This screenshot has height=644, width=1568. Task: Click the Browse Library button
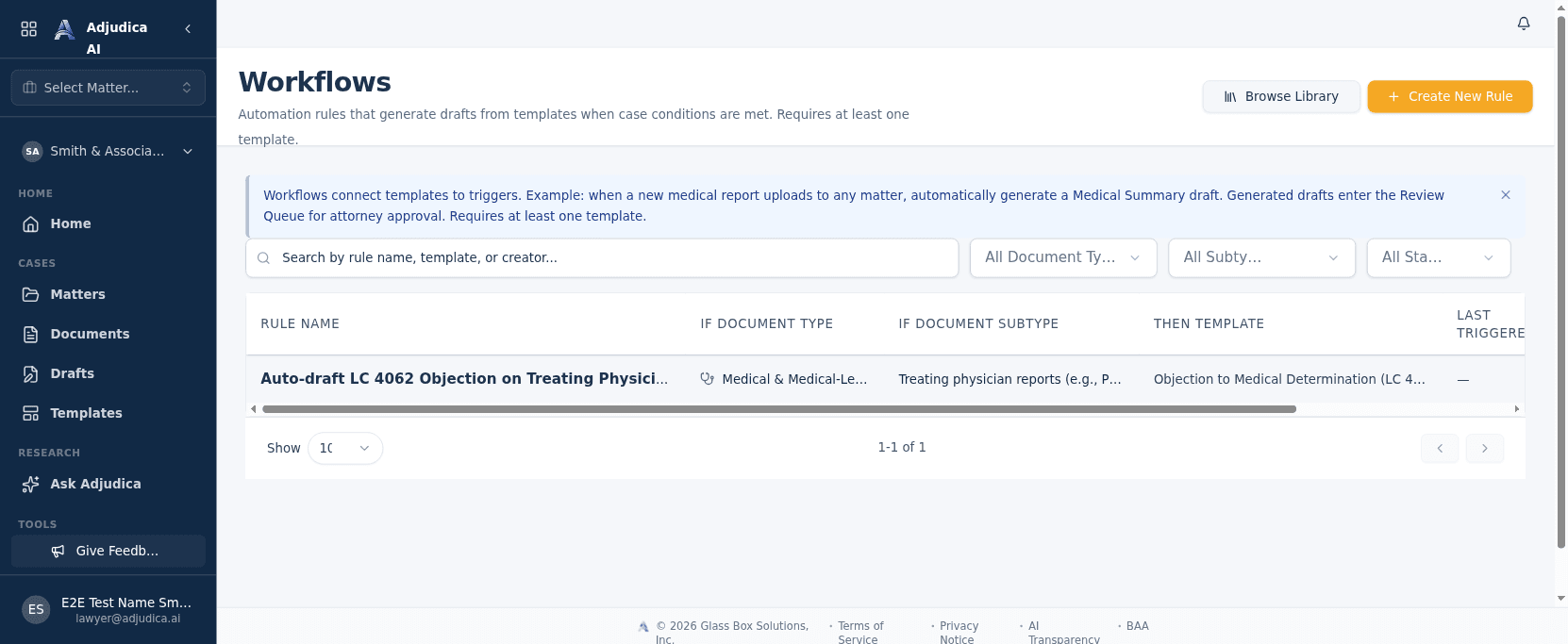click(1281, 96)
